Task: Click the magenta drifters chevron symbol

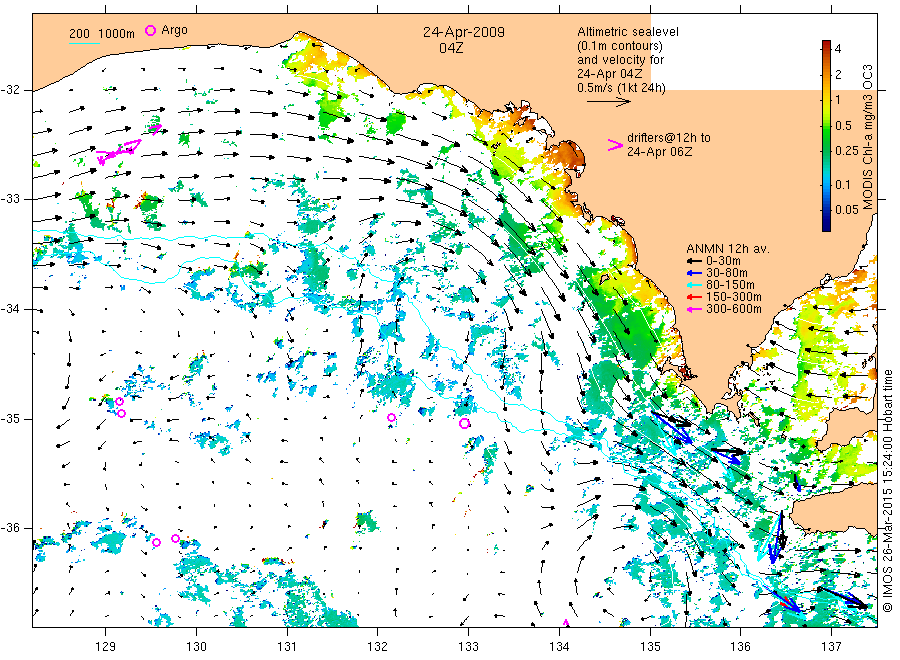Action: 615,145
